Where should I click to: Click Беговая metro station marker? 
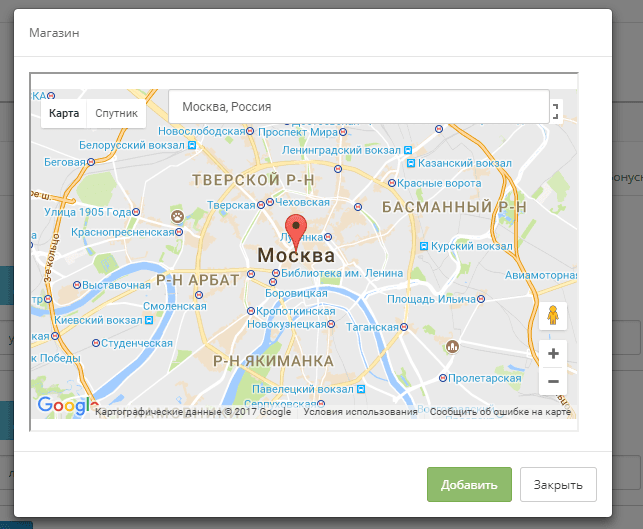click(x=91, y=162)
